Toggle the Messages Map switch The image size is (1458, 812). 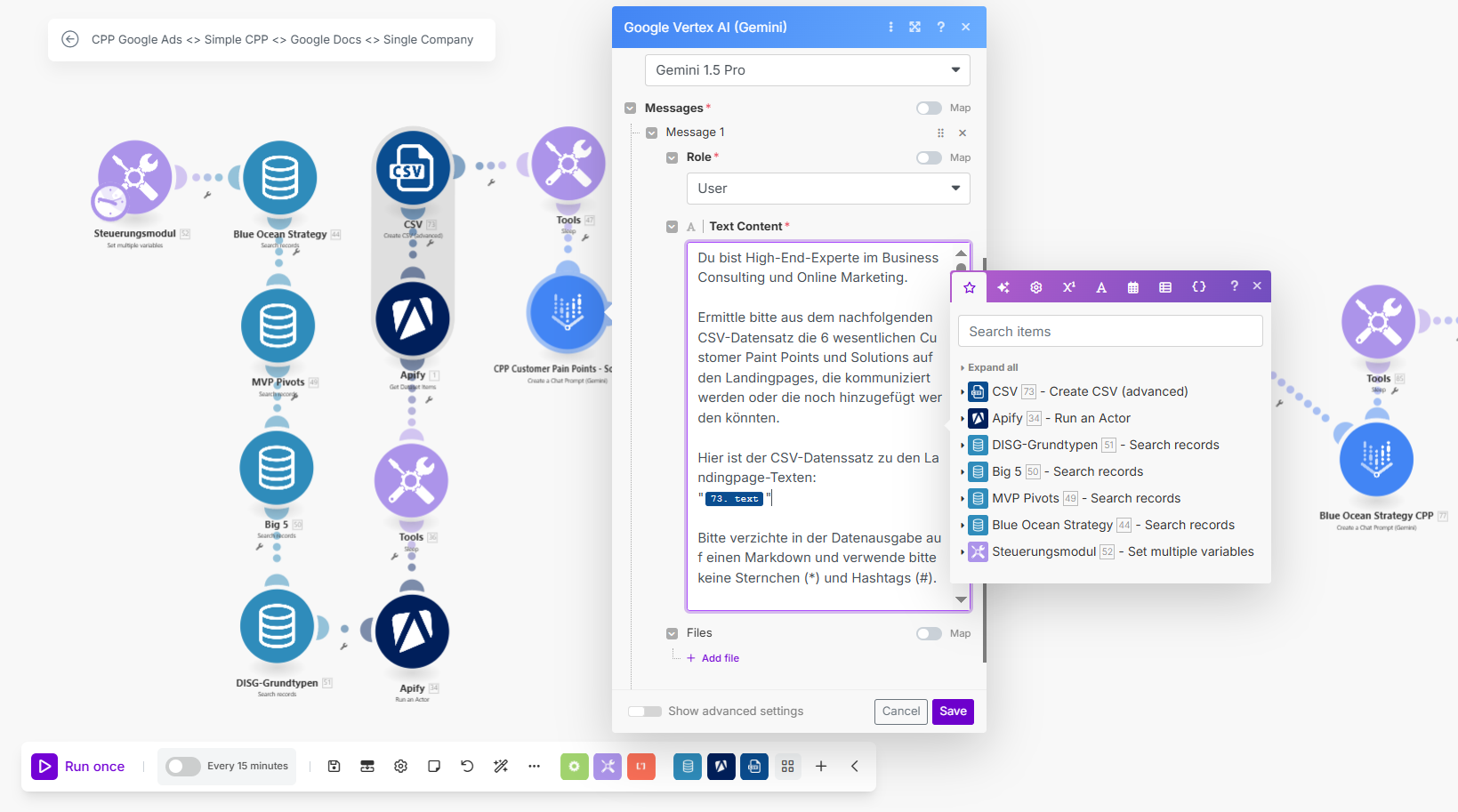(x=929, y=108)
